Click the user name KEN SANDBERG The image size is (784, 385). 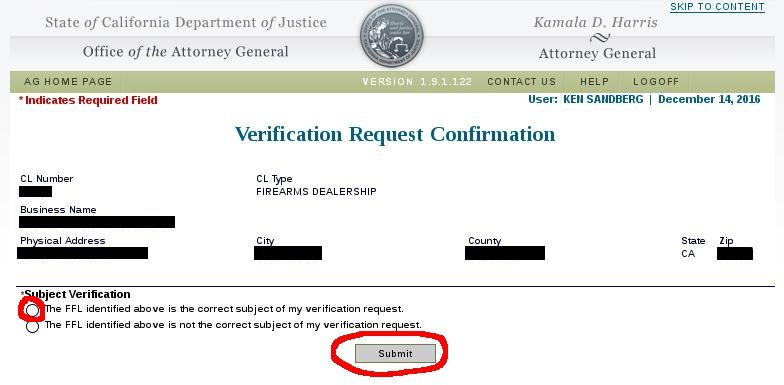tap(603, 99)
